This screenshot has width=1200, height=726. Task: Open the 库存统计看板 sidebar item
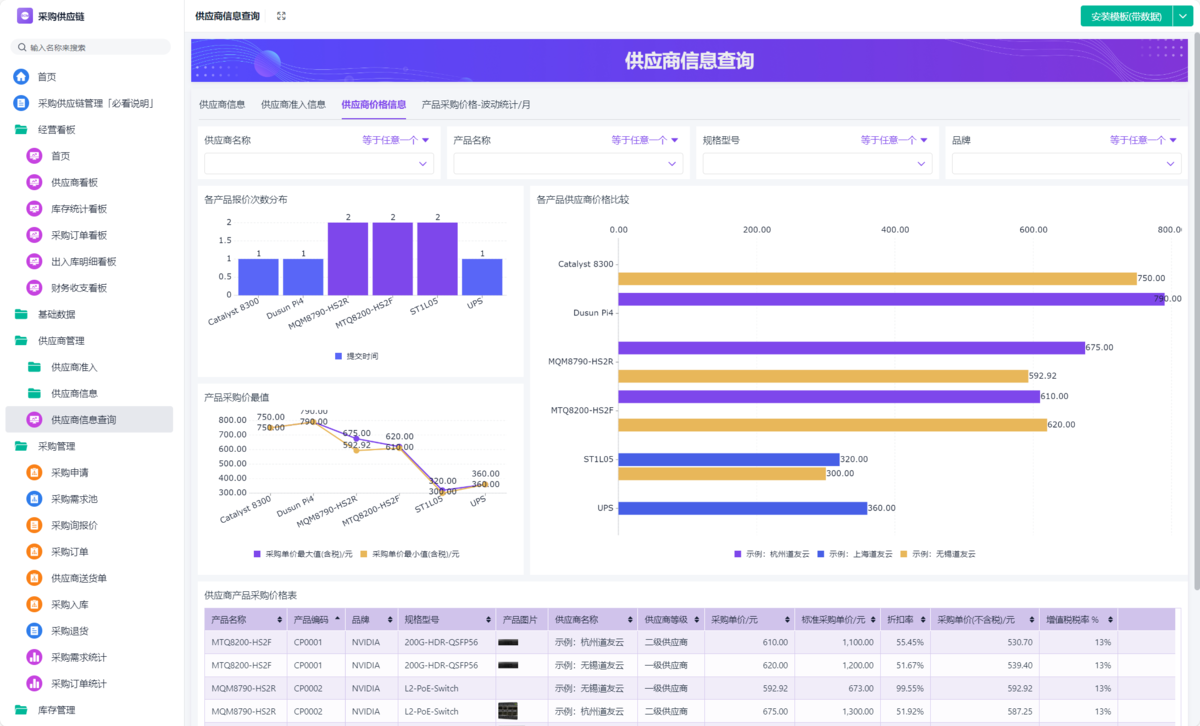(x=78, y=209)
